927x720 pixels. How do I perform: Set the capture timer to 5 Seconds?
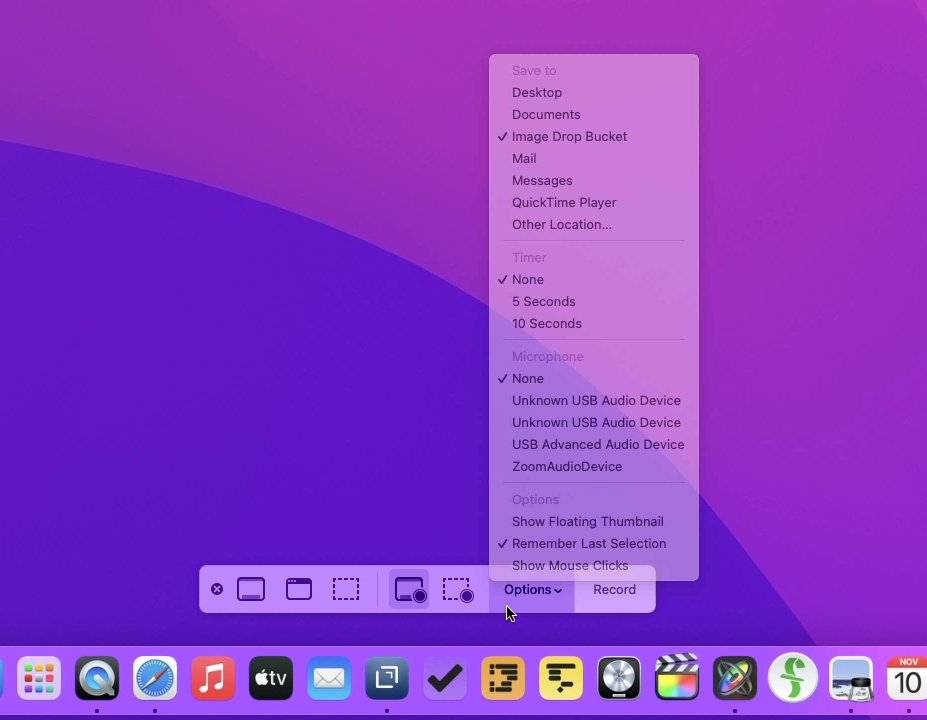point(543,301)
